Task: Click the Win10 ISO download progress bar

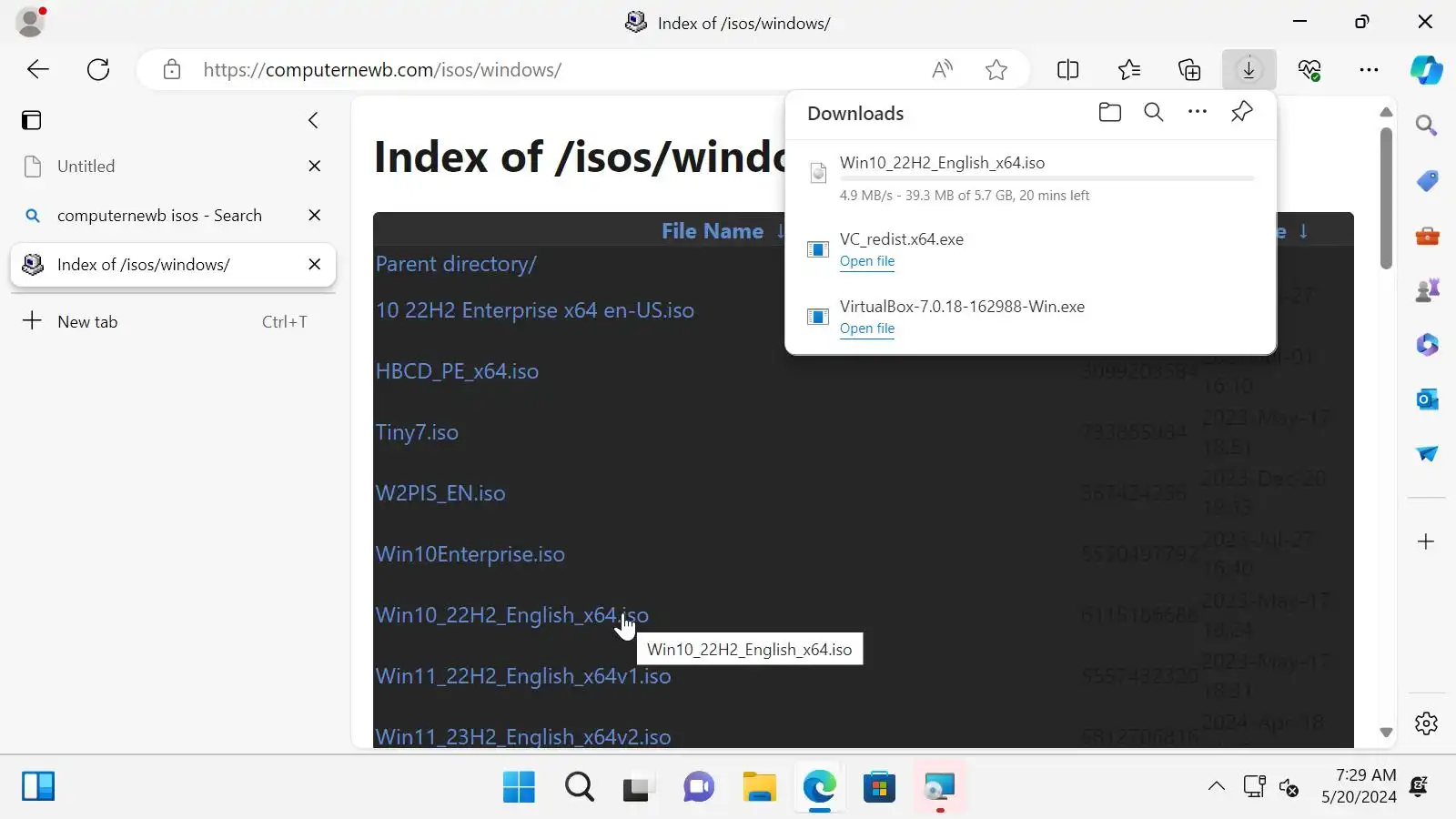Action: 1046,179
